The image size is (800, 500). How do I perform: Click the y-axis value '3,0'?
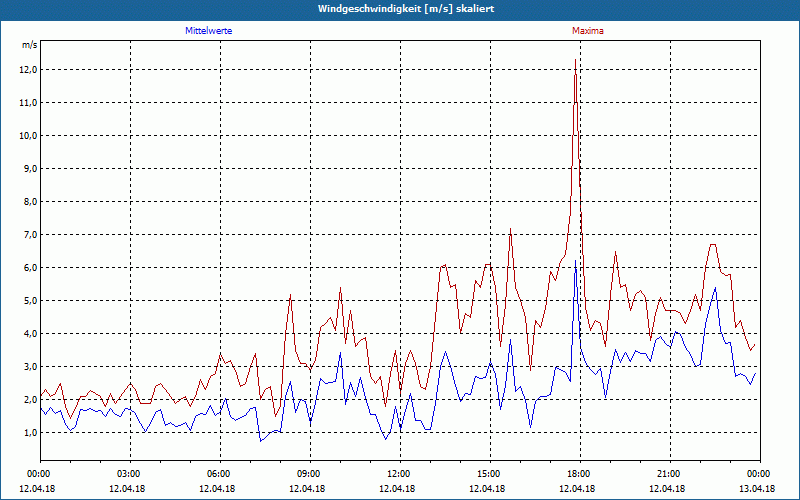pyautogui.click(x=31, y=367)
